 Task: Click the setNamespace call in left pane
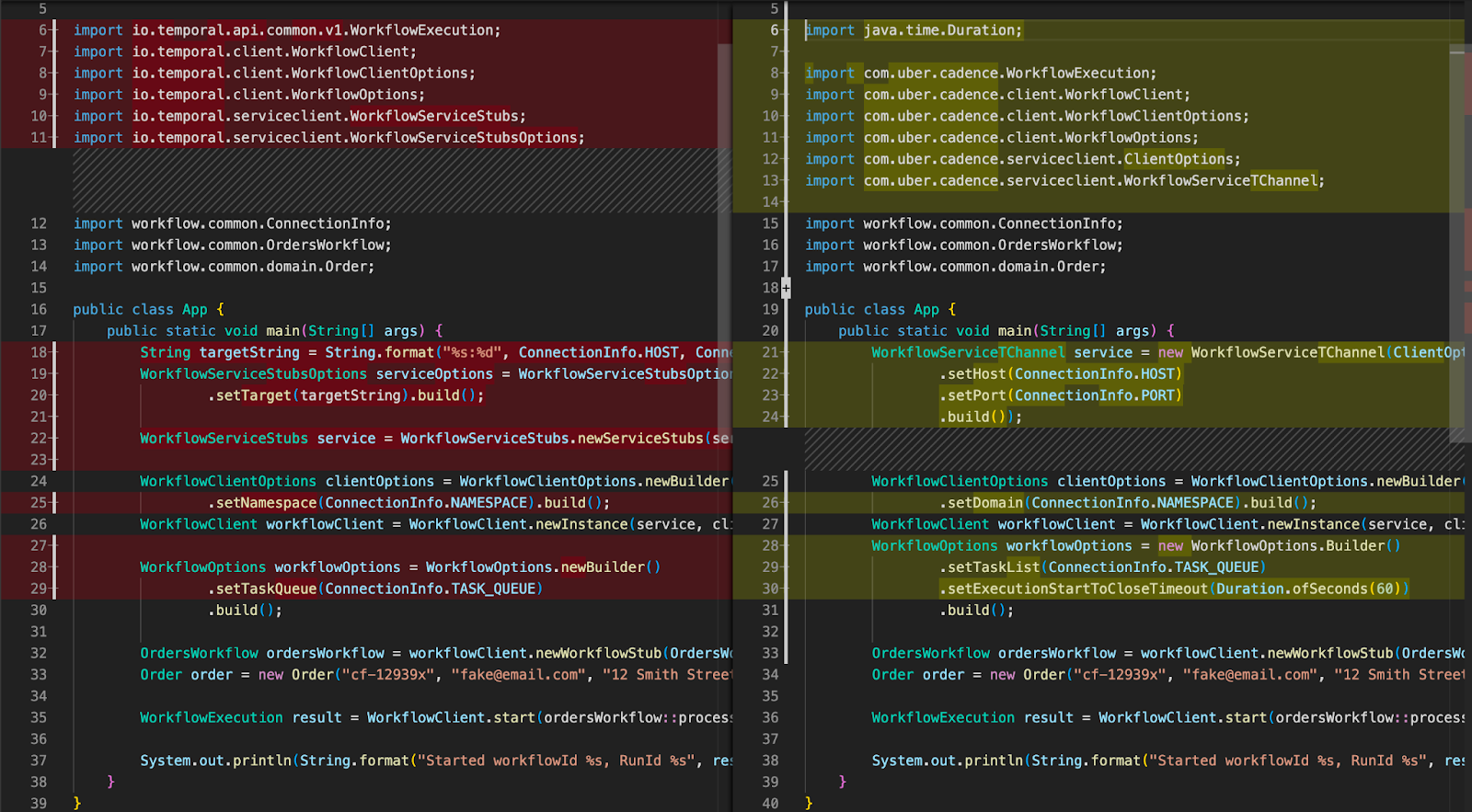267,503
